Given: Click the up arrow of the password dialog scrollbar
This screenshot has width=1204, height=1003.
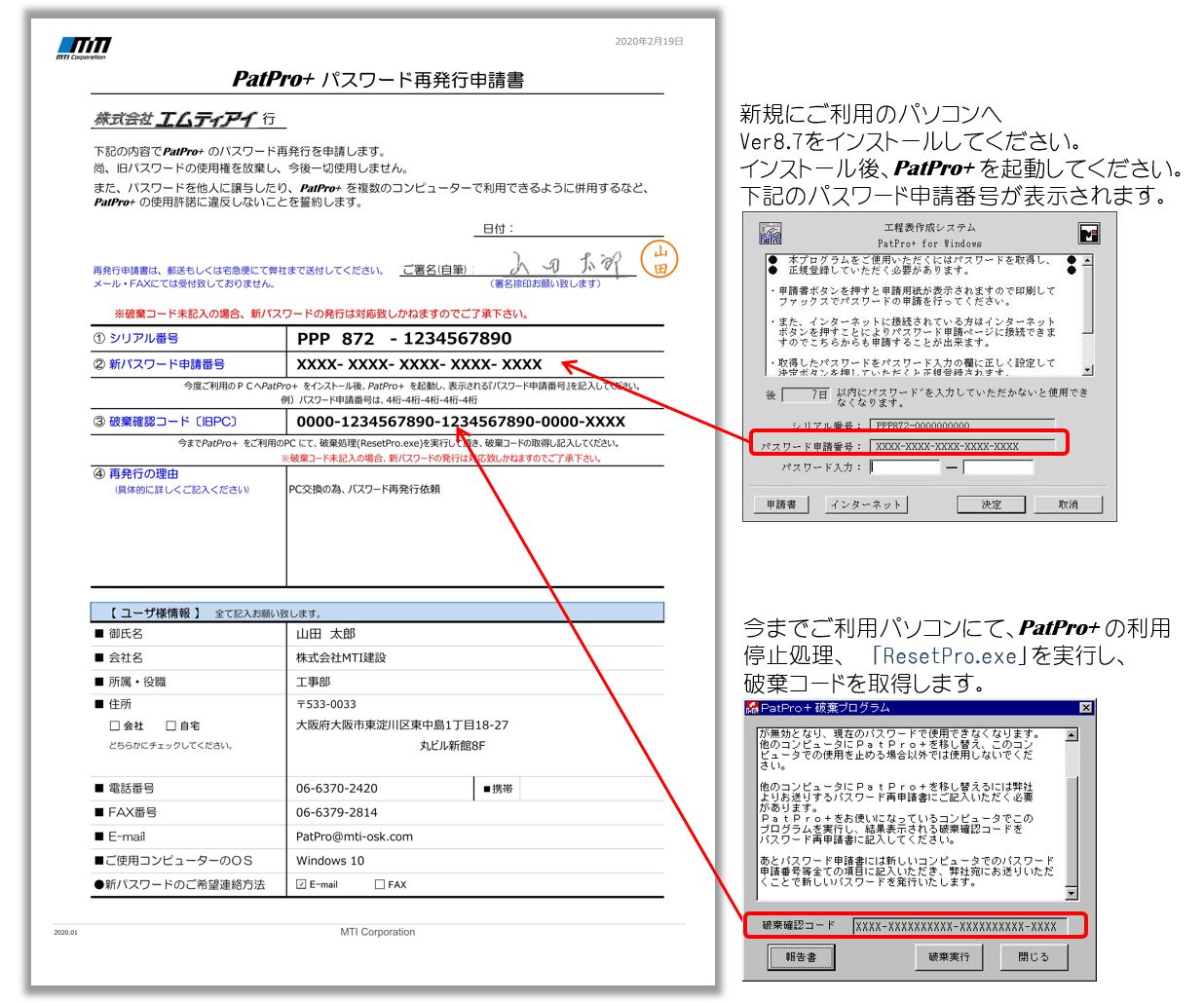Looking at the screenshot, I should tap(1087, 260).
